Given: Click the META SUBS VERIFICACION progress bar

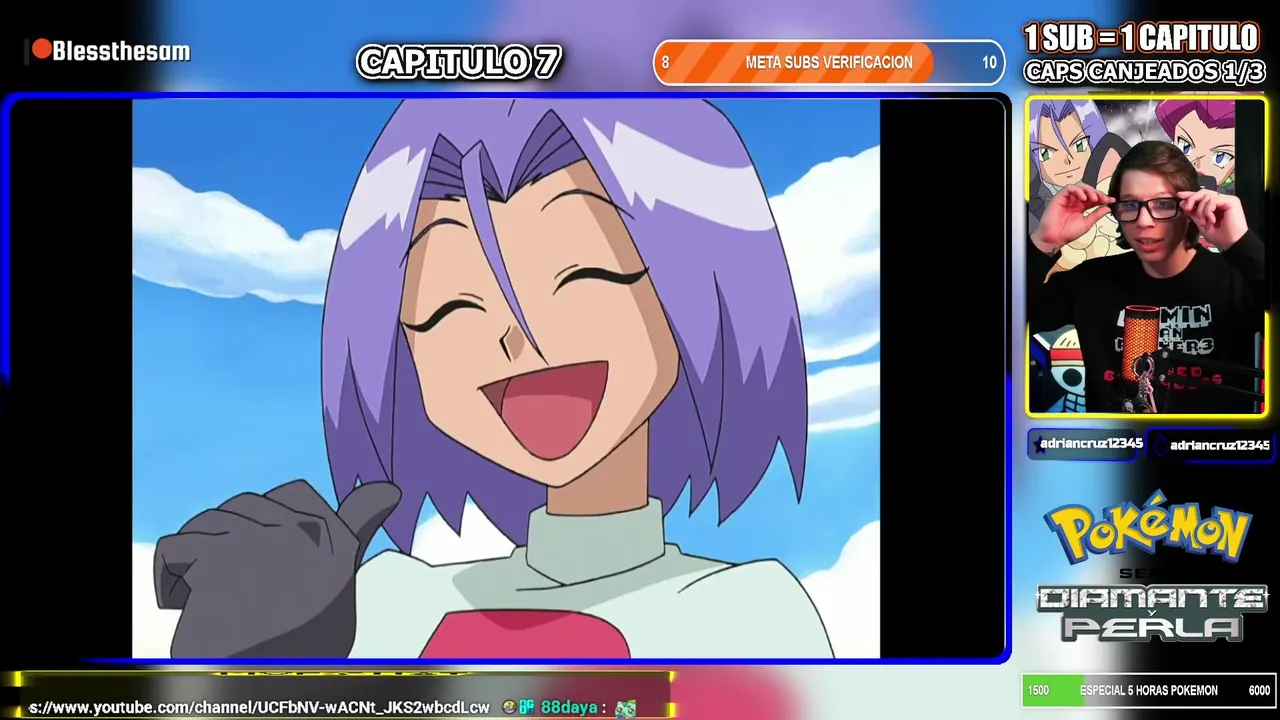Looking at the screenshot, I should click(829, 62).
